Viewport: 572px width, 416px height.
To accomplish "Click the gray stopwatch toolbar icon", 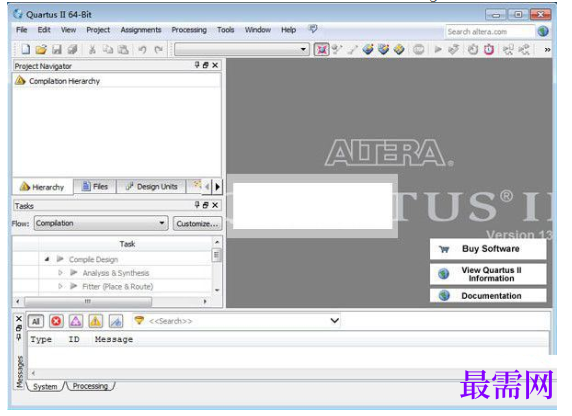I will pyautogui.click(x=473, y=49).
